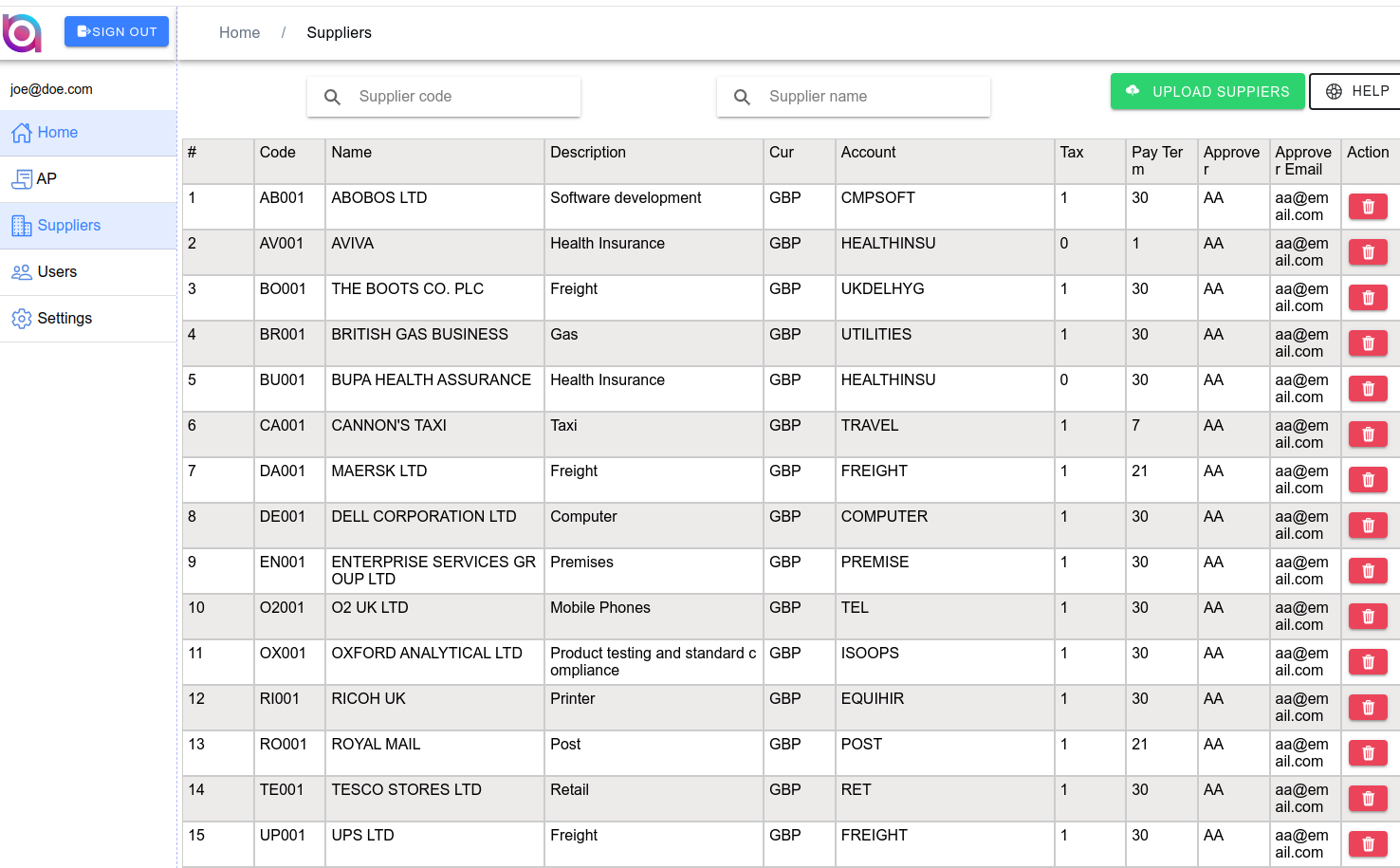Click the magnifier icon in Supplier name search
1400x868 pixels.
(x=743, y=97)
